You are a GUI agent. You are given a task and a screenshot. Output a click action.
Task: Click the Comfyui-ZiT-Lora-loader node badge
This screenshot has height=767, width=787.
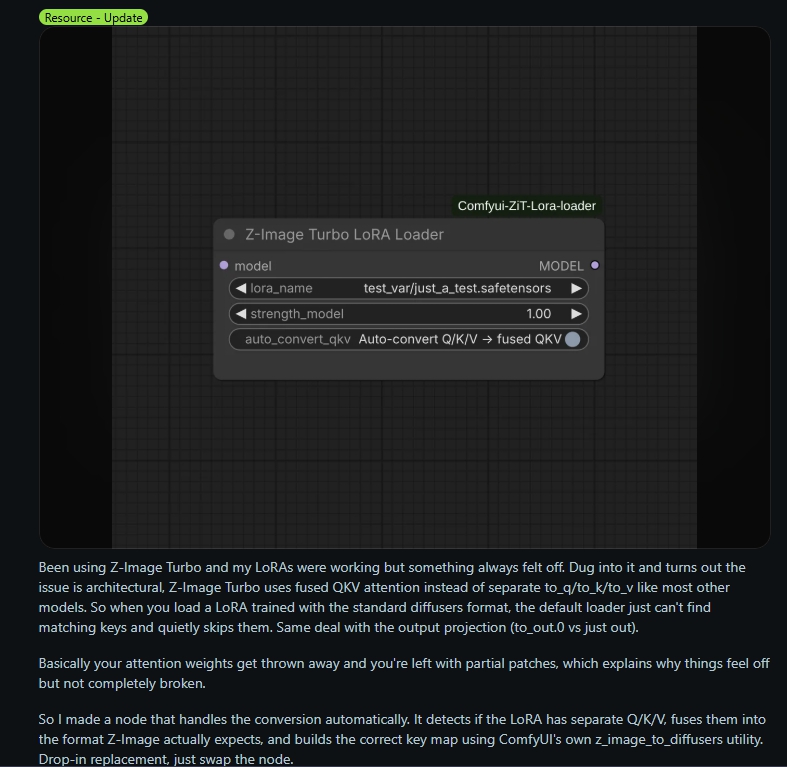[x=527, y=206]
